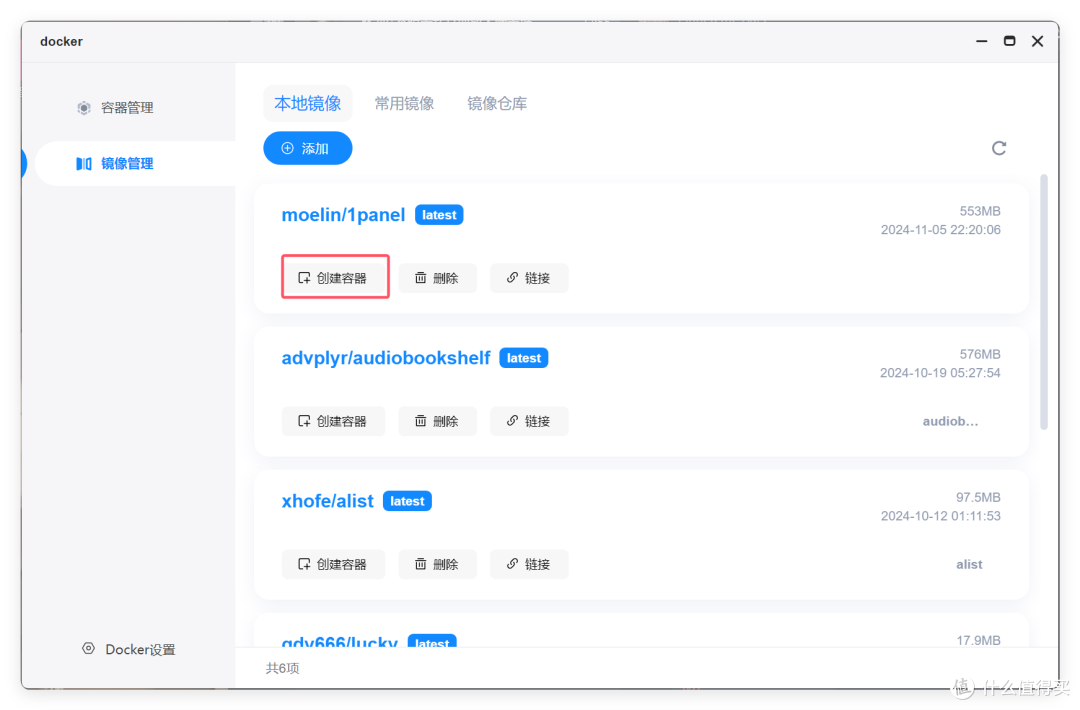The image size is (1080, 710).
Task: Open Docker设置 at the sidebar bottom
Action: click(128, 649)
